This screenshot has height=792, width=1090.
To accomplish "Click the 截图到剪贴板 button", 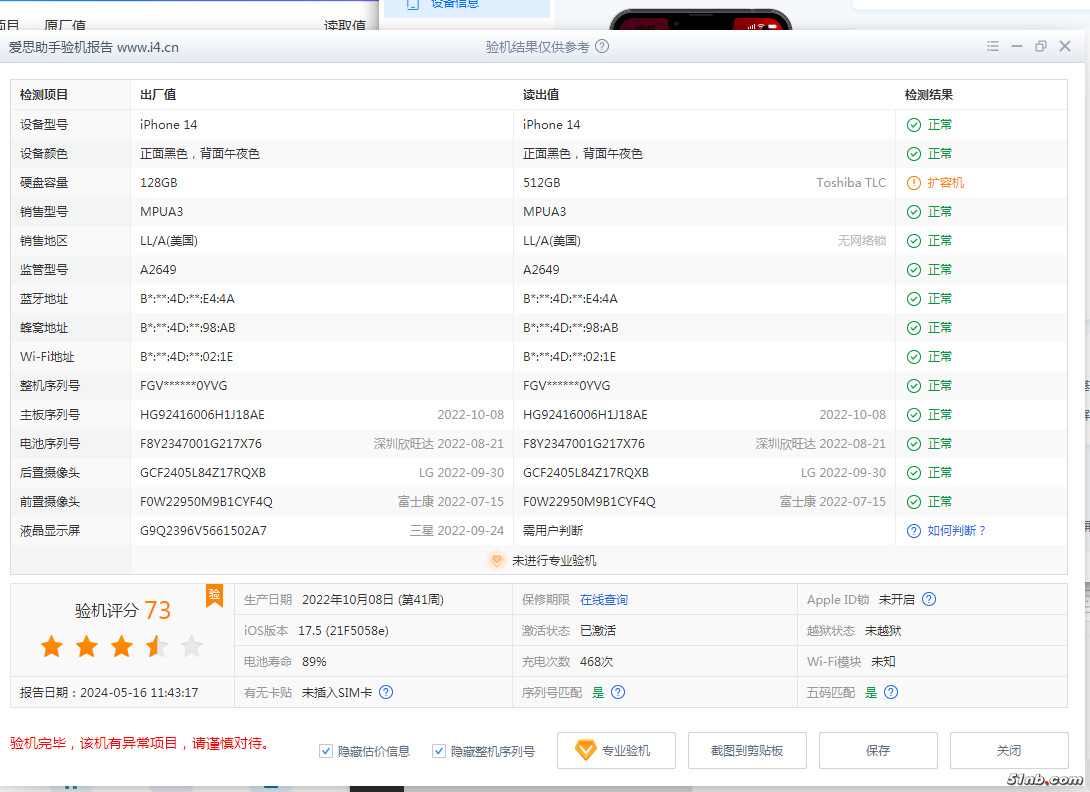I will (x=747, y=751).
